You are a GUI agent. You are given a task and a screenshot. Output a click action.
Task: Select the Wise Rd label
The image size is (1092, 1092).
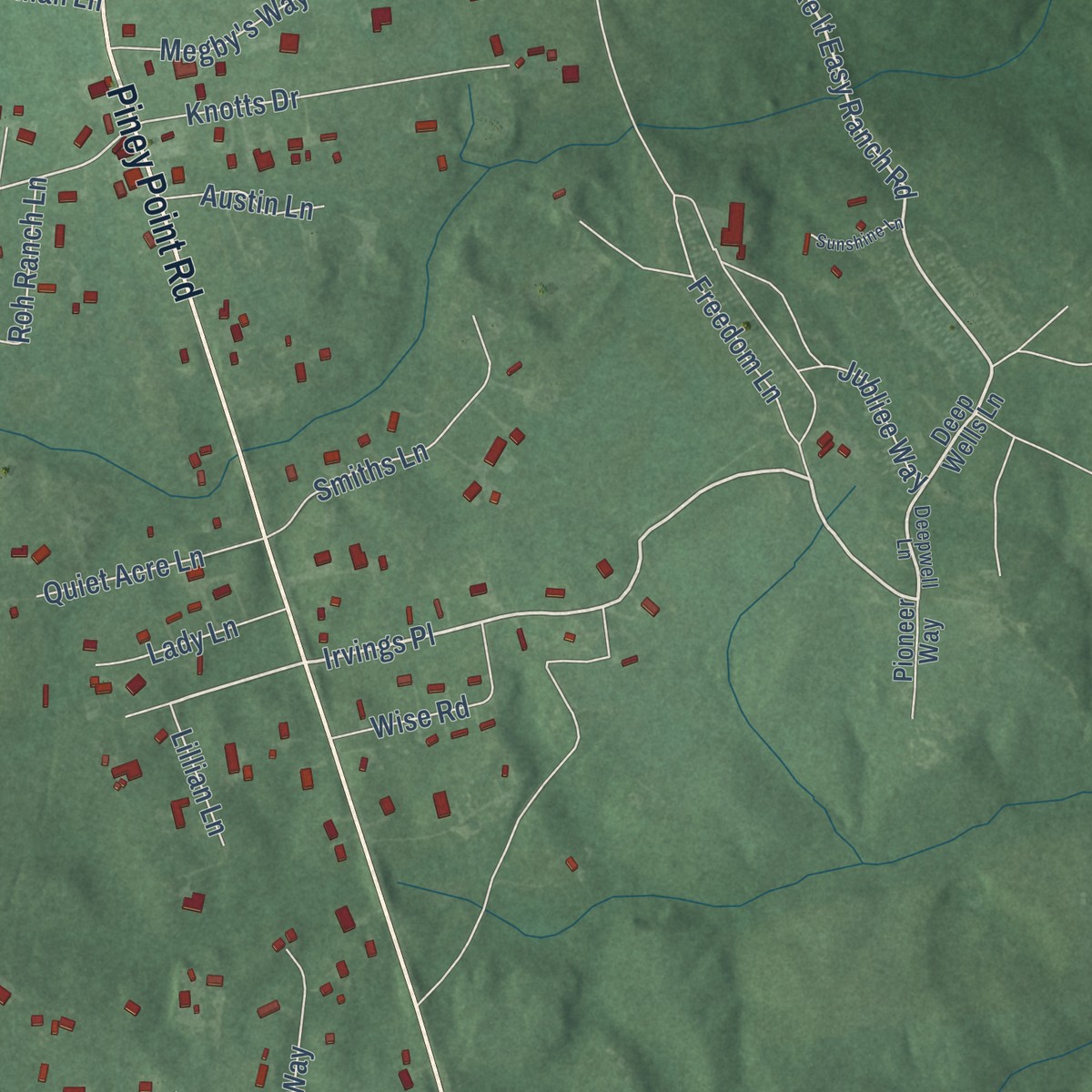[420, 718]
